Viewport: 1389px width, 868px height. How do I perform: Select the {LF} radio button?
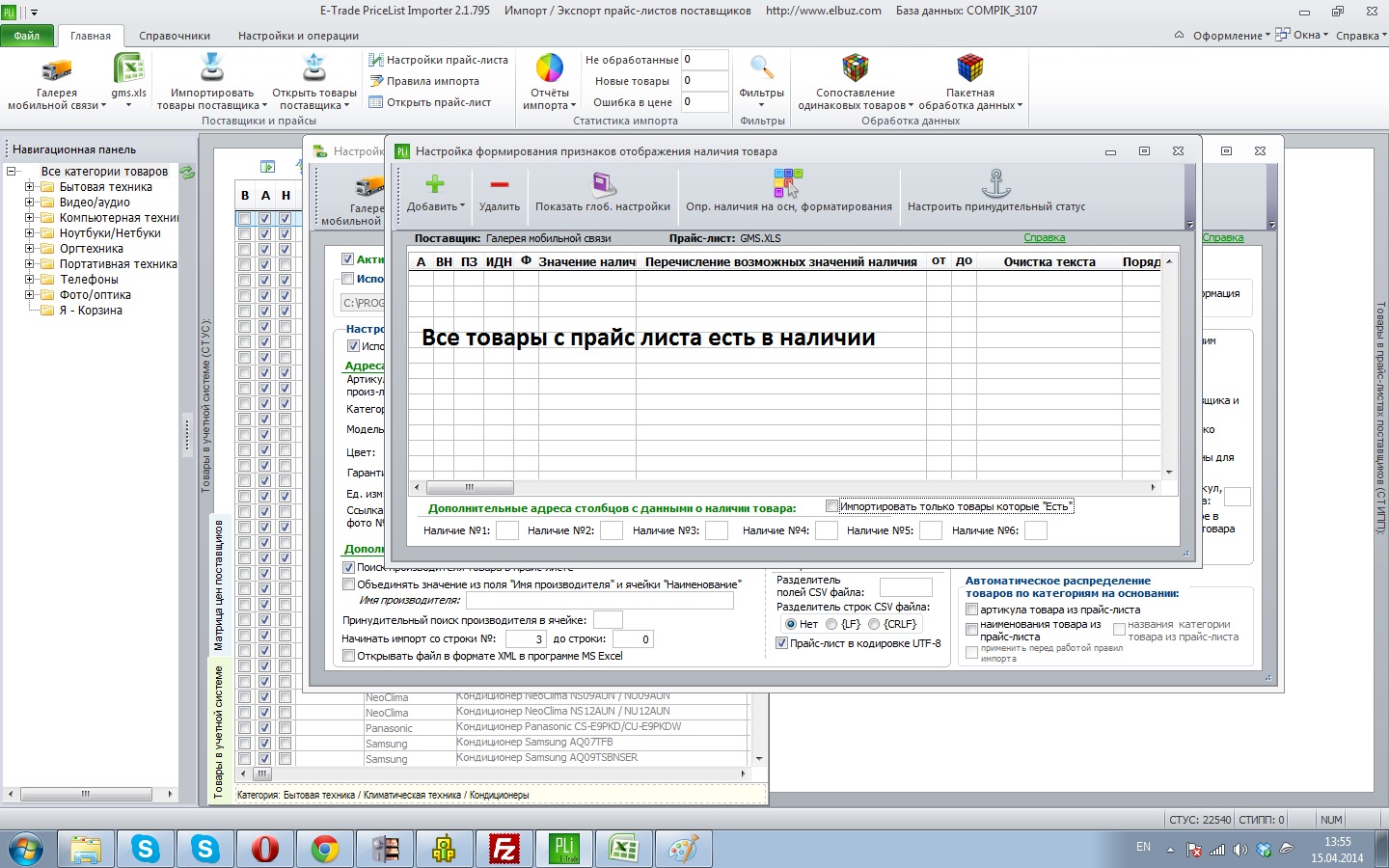[x=831, y=624]
